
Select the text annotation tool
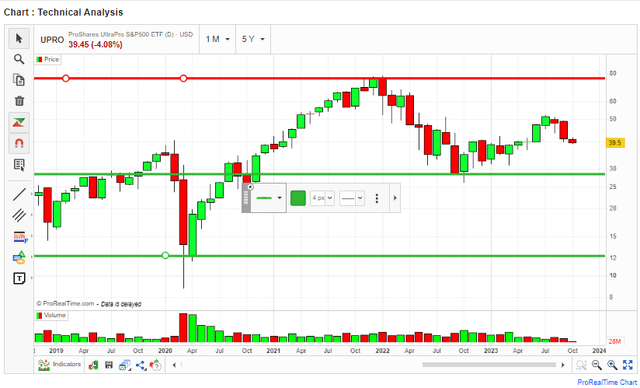point(19,279)
